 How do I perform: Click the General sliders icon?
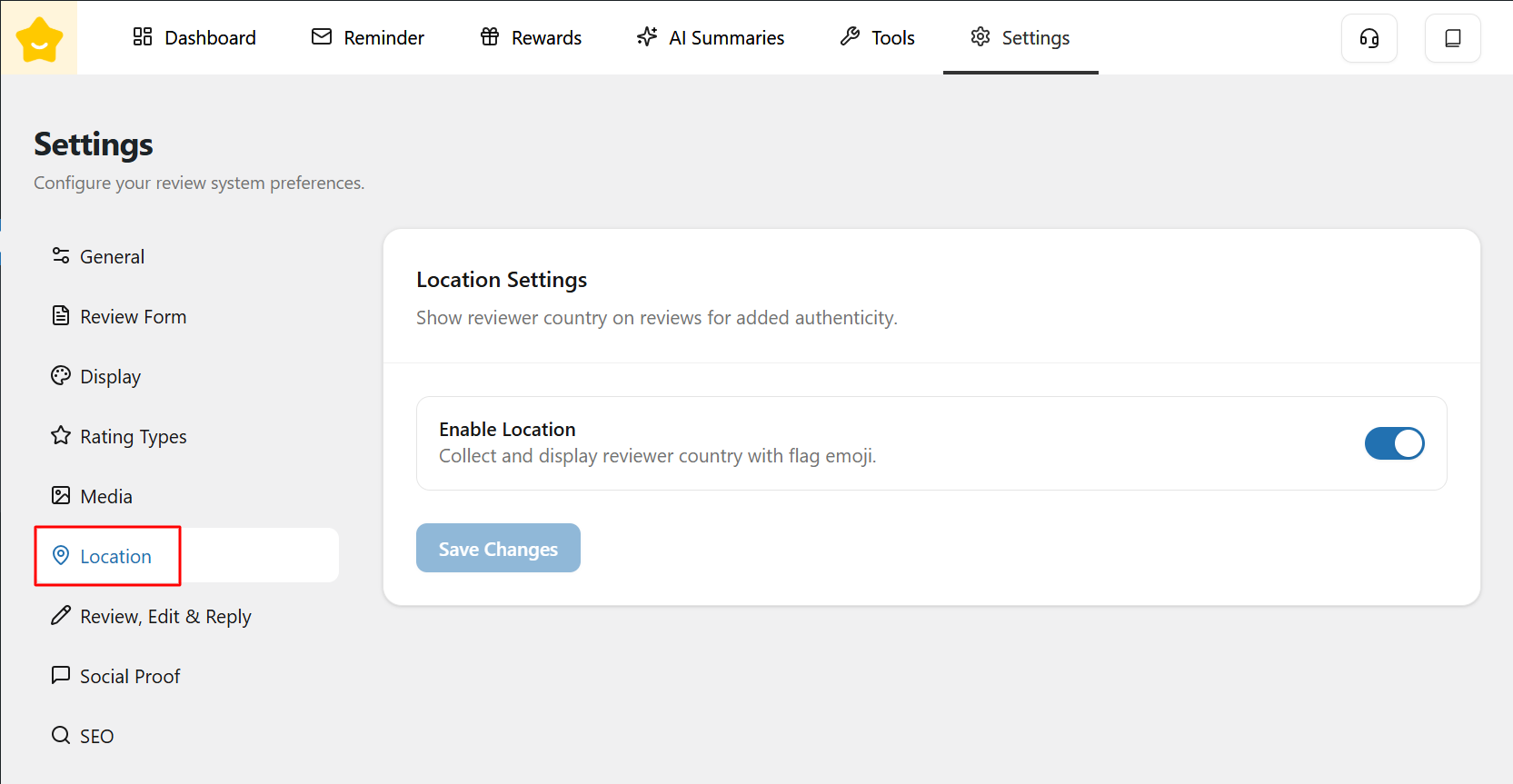pyautogui.click(x=61, y=256)
